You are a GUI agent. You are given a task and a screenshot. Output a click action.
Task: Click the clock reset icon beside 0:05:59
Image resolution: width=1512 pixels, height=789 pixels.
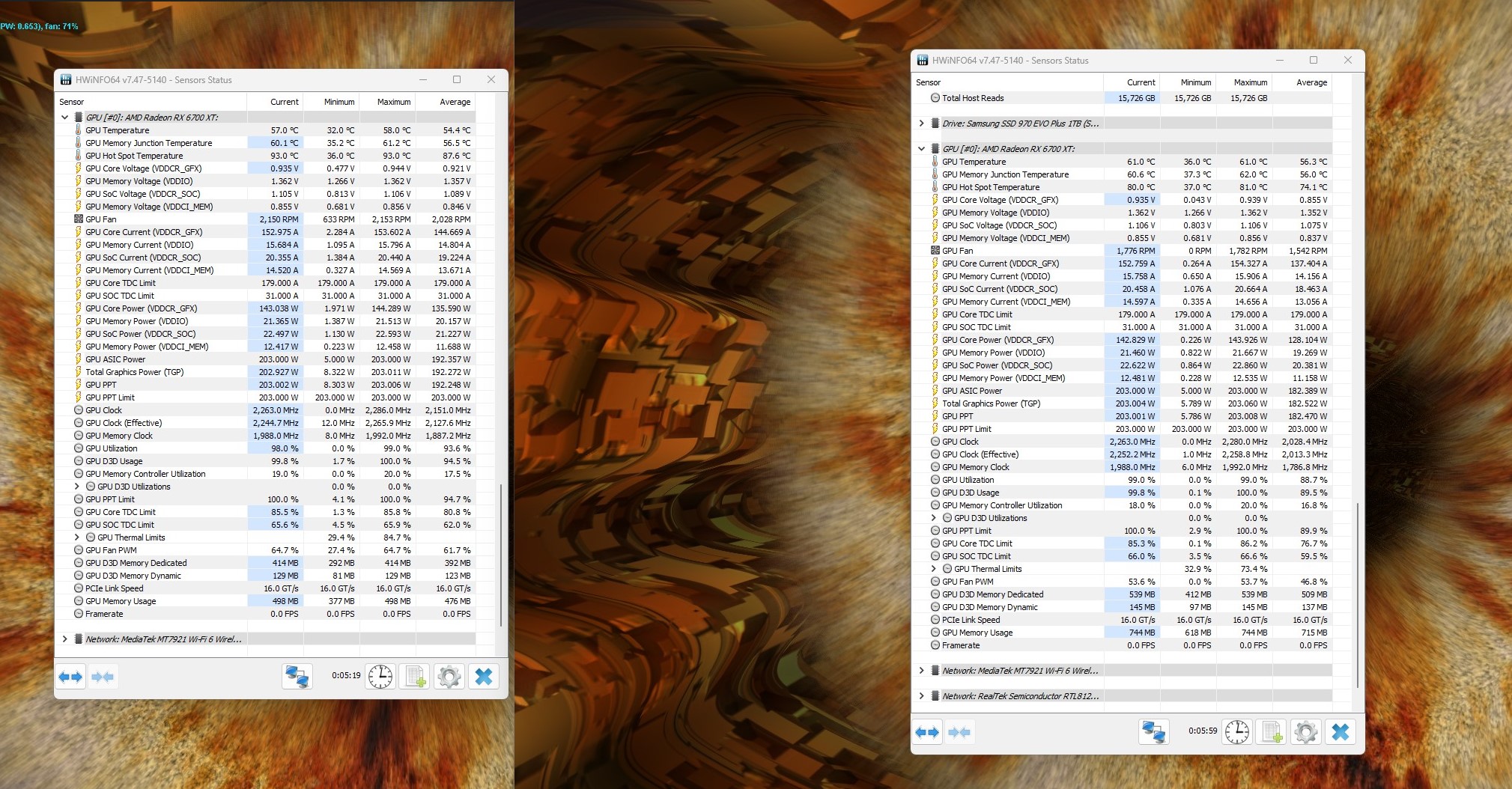(x=1237, y=732)
